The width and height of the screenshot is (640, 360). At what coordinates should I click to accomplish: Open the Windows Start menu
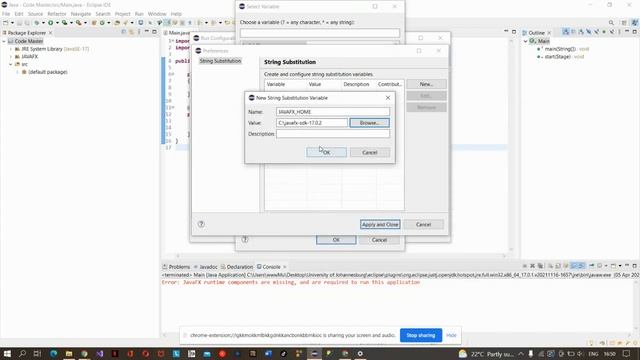click(7, 353)
